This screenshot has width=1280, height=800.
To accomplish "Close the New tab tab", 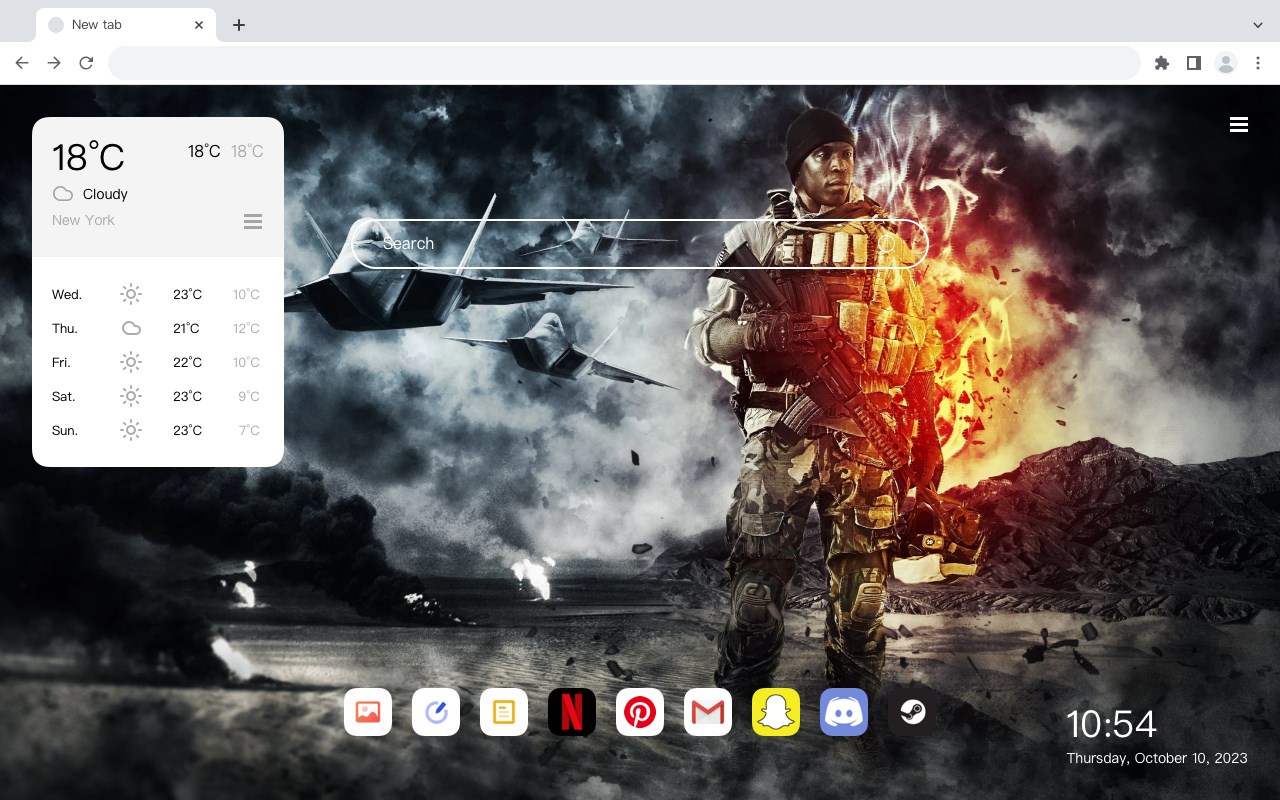I will (200, 25).
